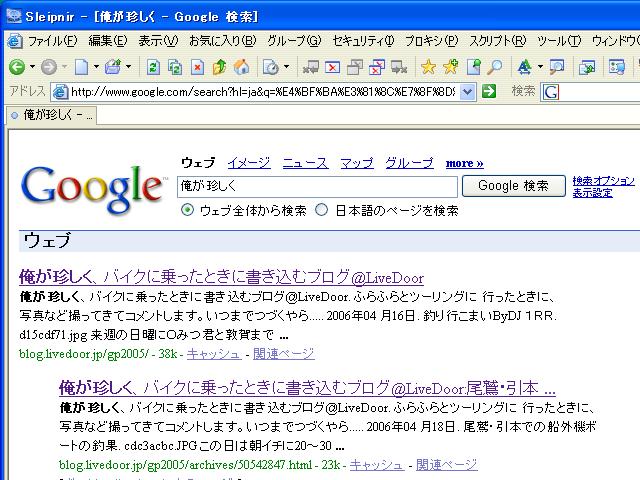This screenshot has height=480, width=640.
Task: Click the magnifying glass search icon
Action: (x=495, y=67)
